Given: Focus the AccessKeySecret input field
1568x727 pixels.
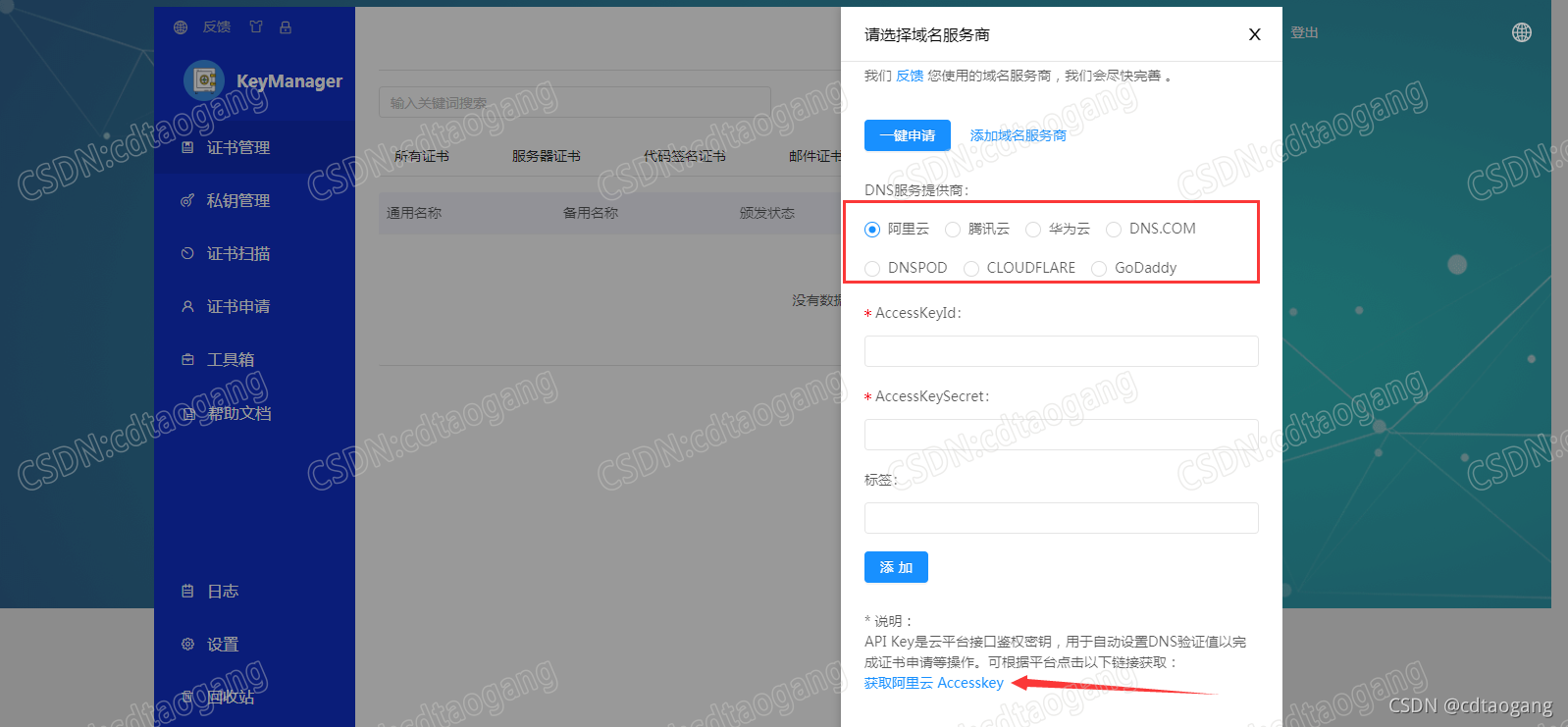Looking at the screenshot, I should [1062, 435].
